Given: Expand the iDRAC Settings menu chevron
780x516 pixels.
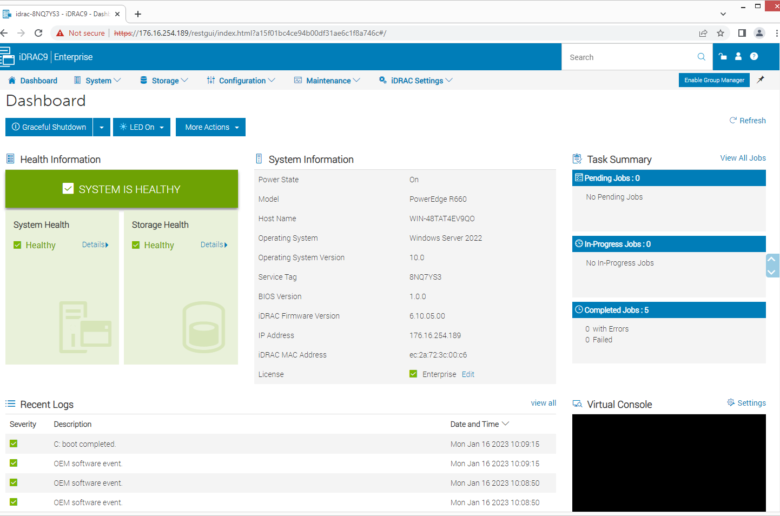Looking at the screenshot, I should coord(449,80).
